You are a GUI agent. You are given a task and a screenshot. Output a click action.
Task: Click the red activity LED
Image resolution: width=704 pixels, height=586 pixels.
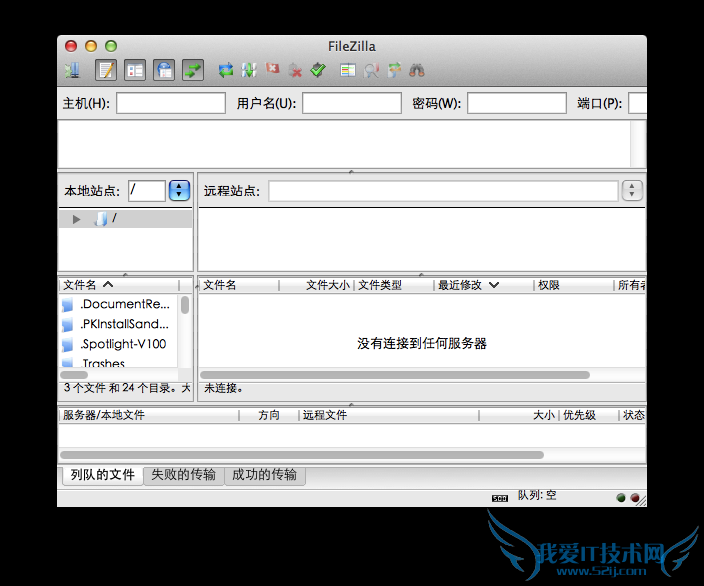(634, 498)
